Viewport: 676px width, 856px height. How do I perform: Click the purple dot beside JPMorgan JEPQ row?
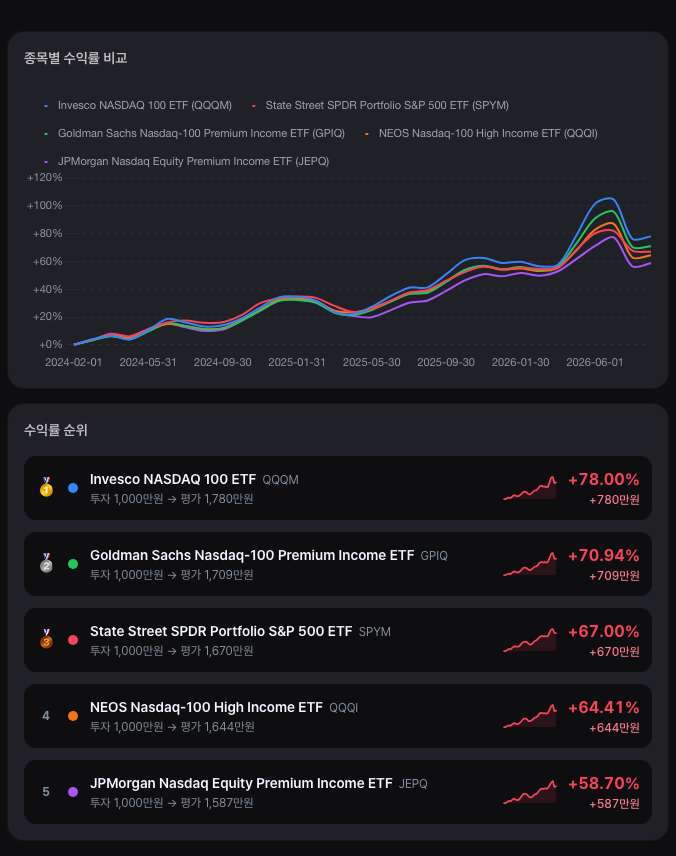pos(73,792)
